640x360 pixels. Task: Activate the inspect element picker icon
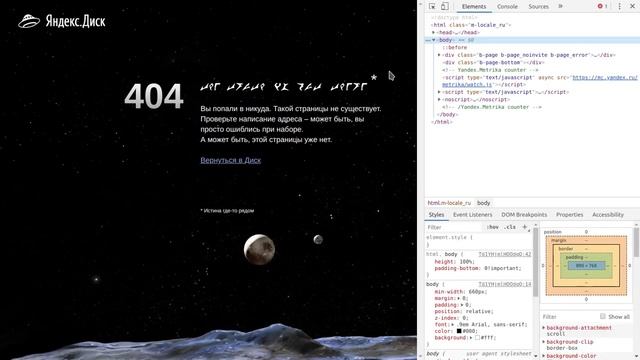click(432, 6)
